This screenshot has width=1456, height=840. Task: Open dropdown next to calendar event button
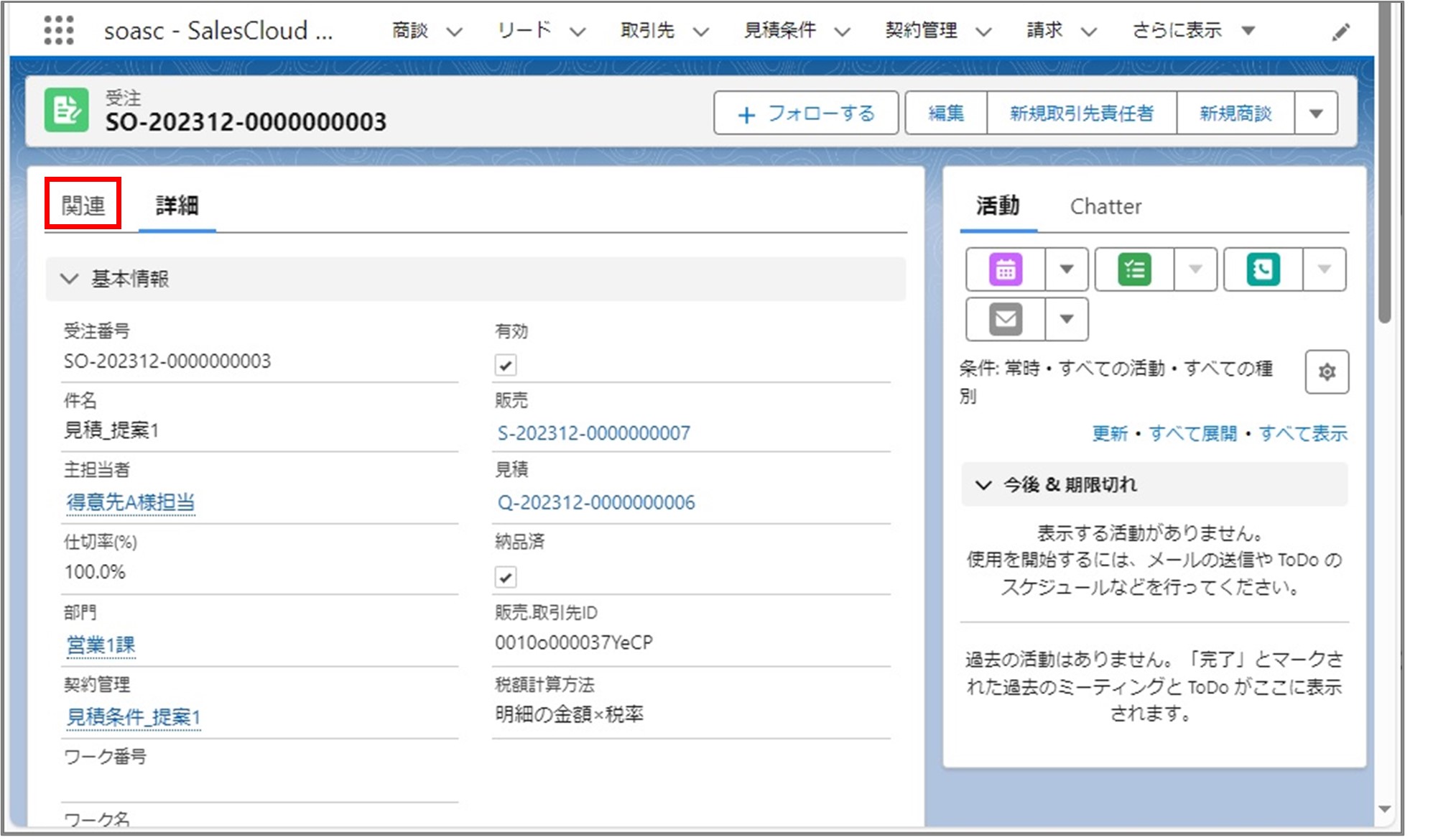click(x=1067, y=269)
